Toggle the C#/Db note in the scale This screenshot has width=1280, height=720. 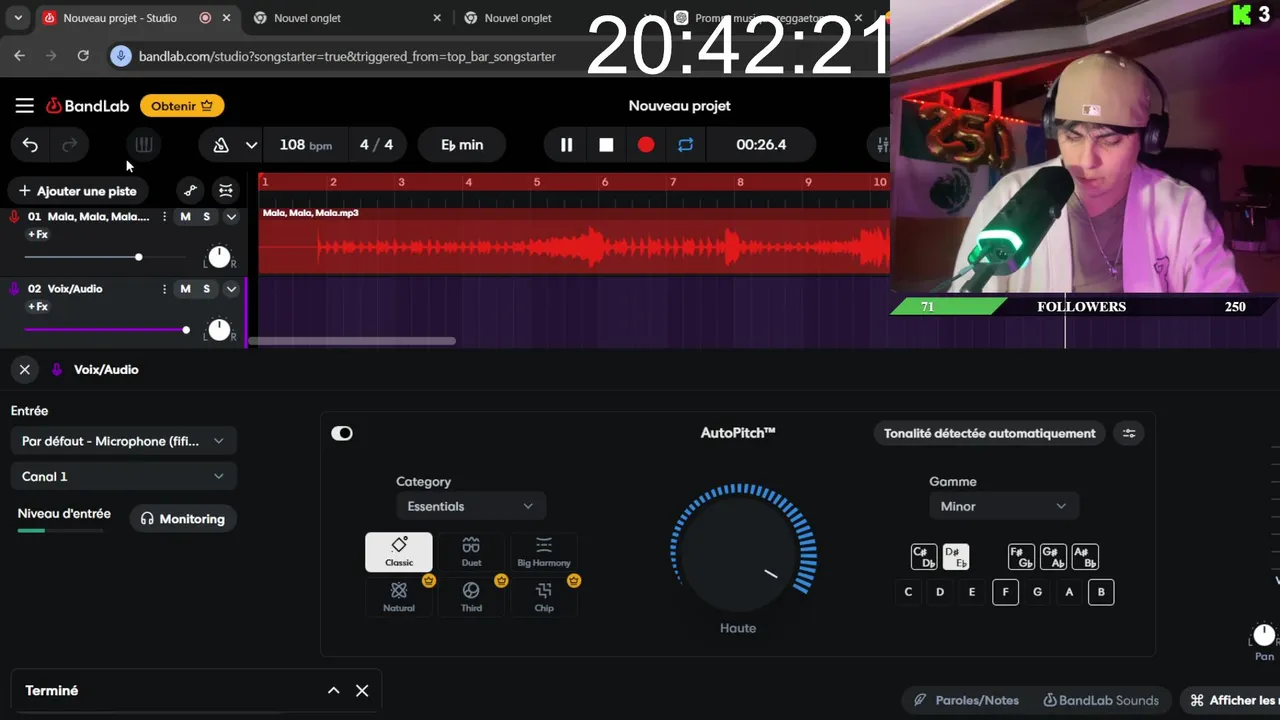pyautogui.click(x=924, y=557)
